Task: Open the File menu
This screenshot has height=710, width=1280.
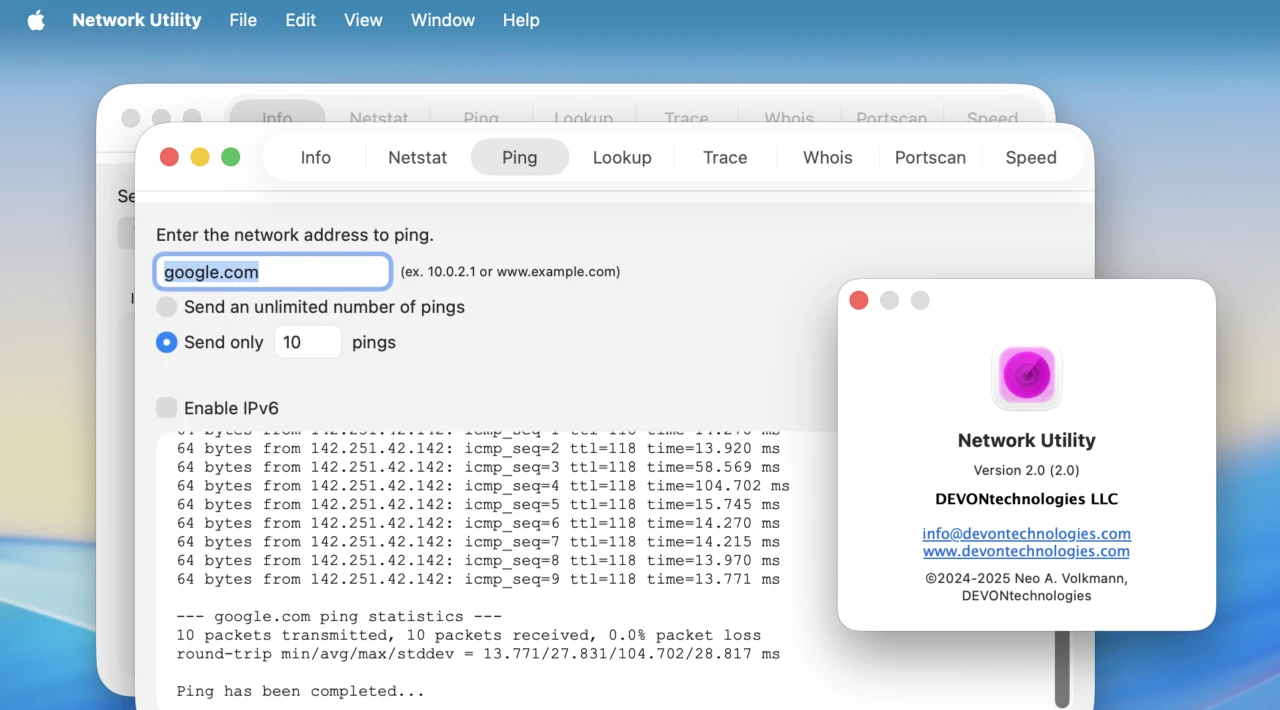Action: click(242, 19)
